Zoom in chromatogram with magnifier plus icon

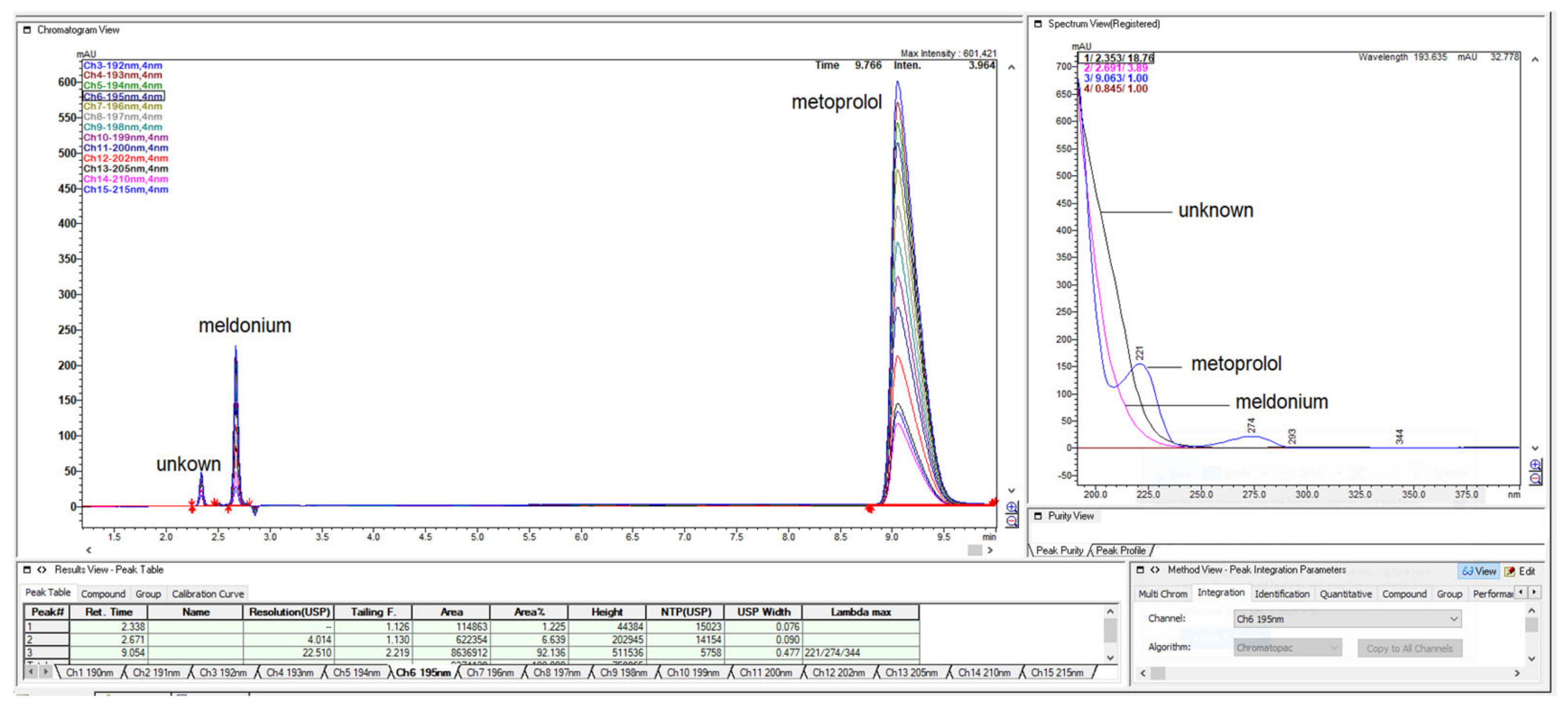click(1012, 508)
